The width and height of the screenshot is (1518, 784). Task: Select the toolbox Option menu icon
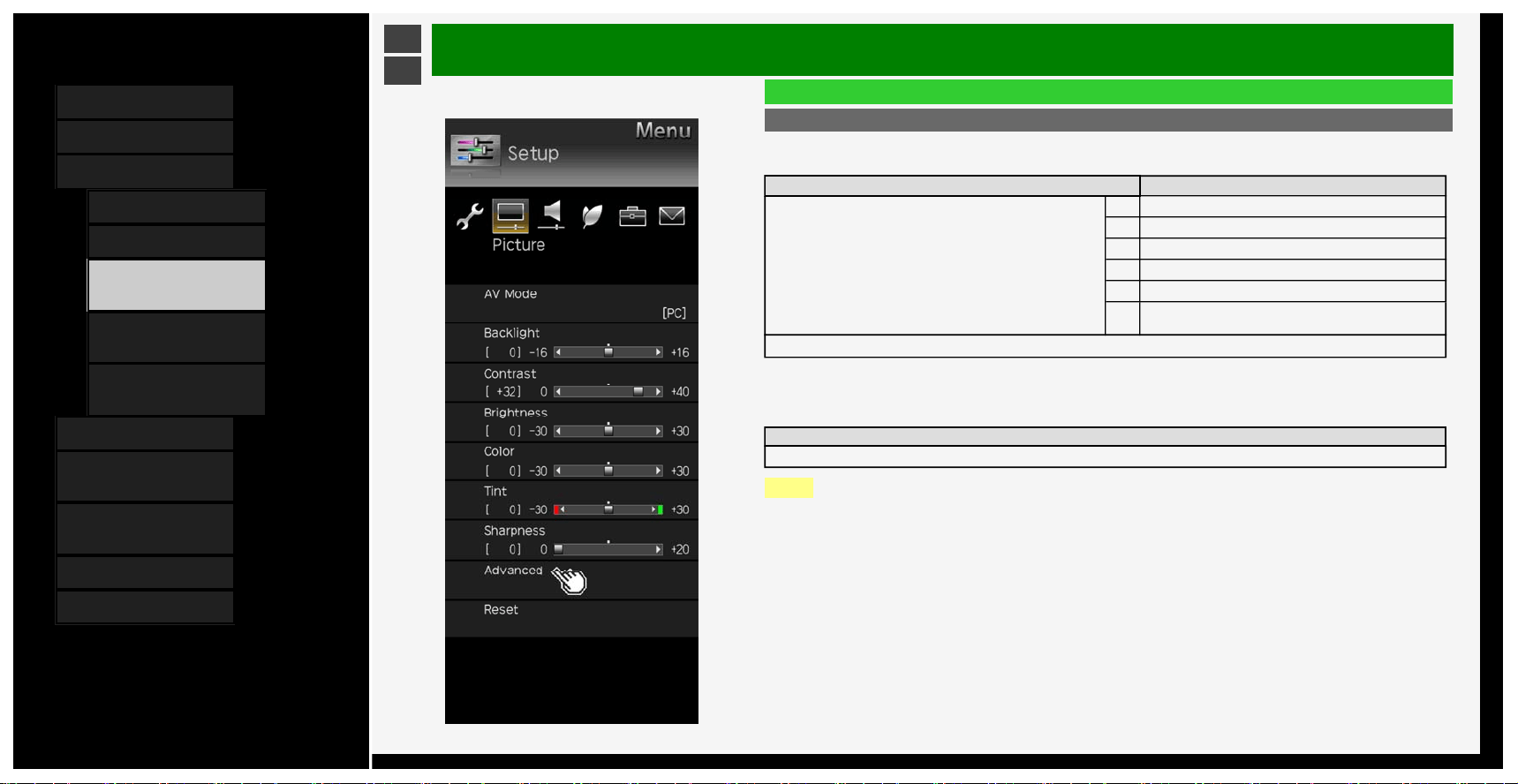point(632,215)
